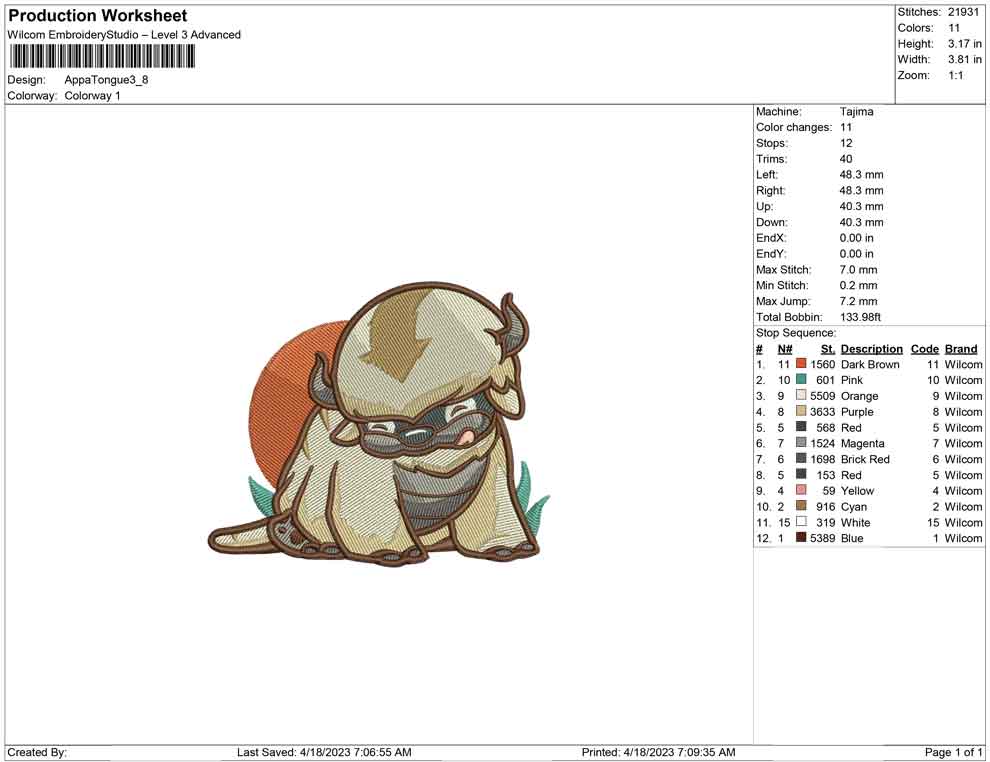Click the Description column header
Image resolution: width=990 pixels, height=762 pixels.
click(x=872, y=349)
